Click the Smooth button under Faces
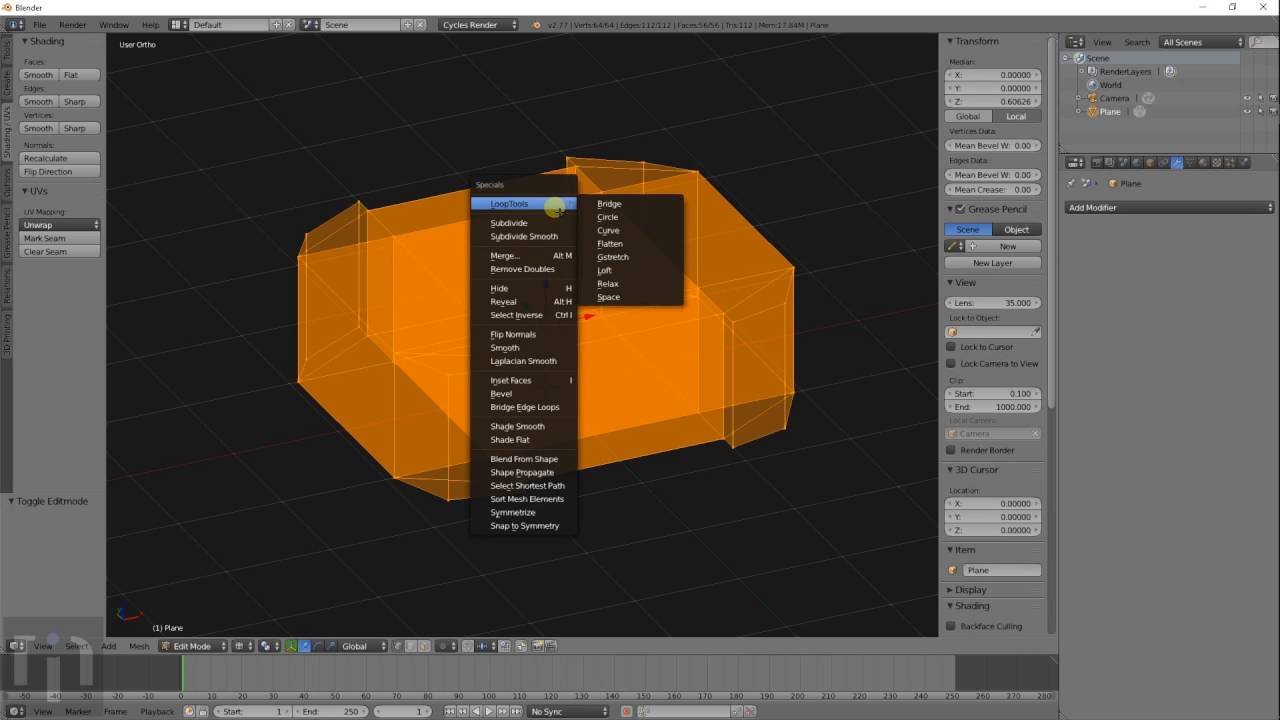The width and height of the screenshot is (1280, 720). tap(38, 75)
